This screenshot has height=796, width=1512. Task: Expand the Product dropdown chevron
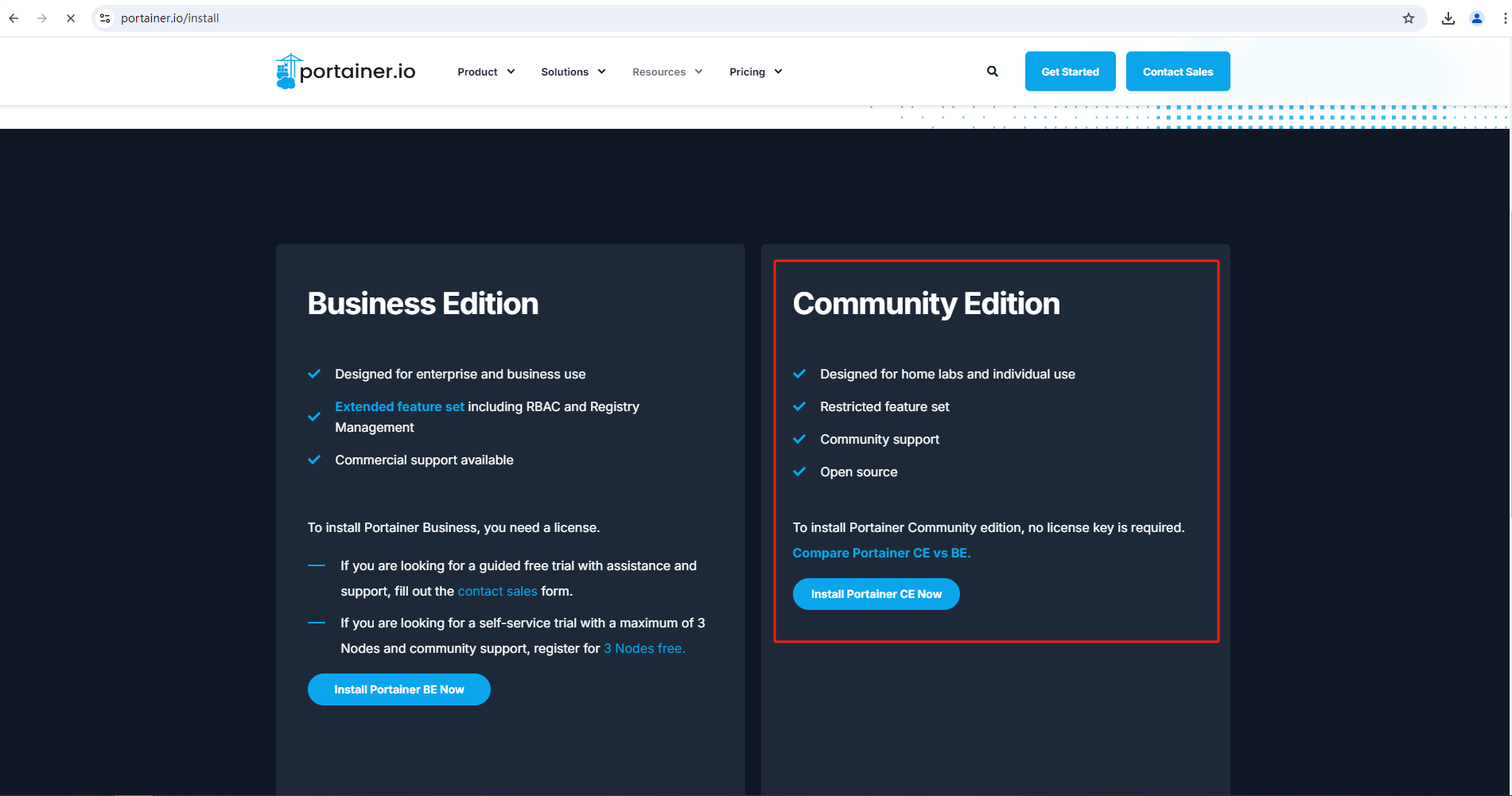511,72
